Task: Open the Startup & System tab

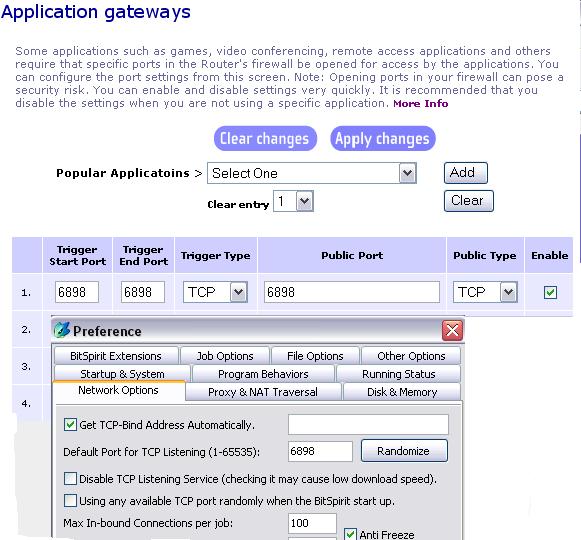Action: pyautogui.click(x=122, y=374)
